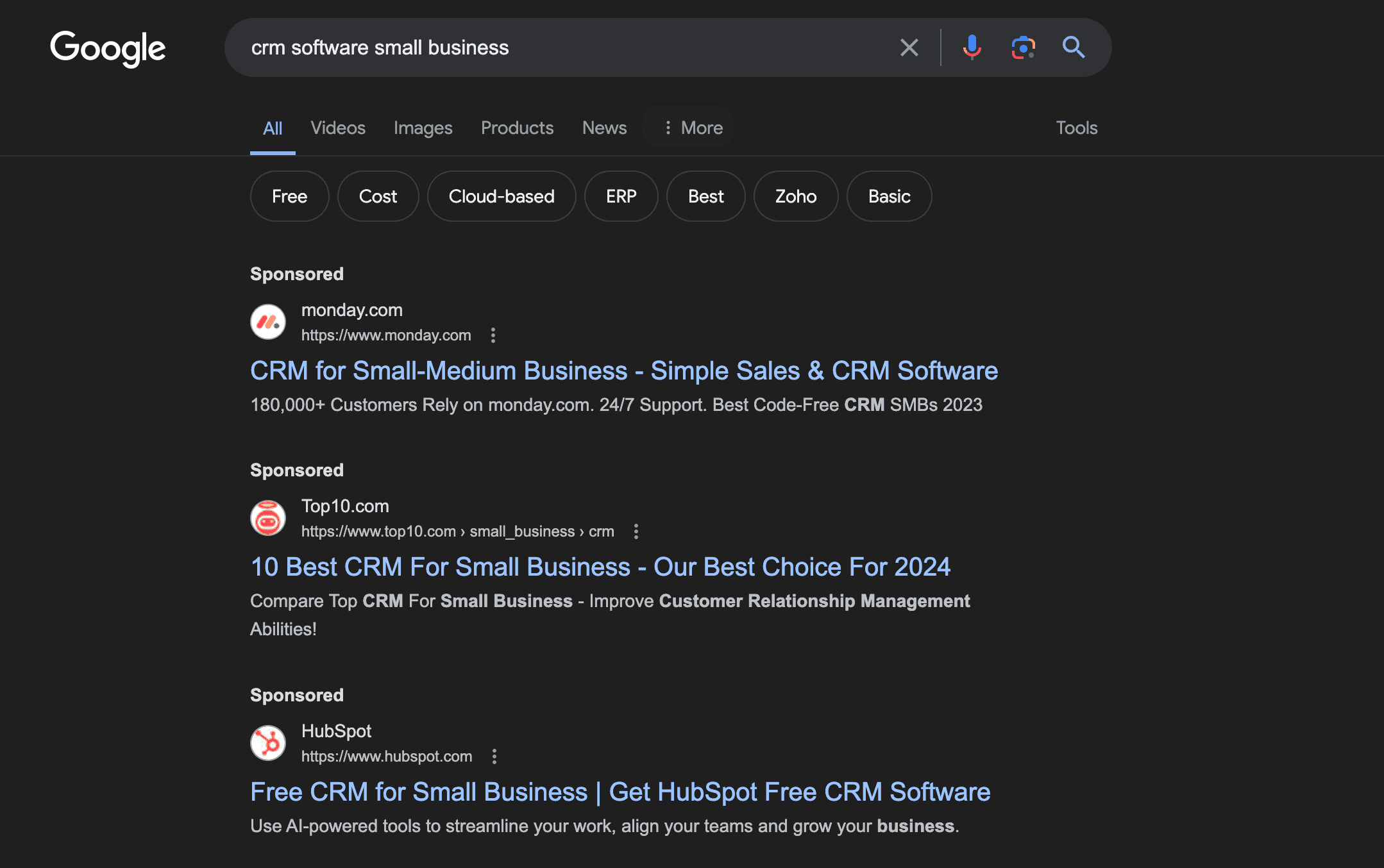
Task: Click the Google logo
Action: pyautogui.click(x=108, y=47)
